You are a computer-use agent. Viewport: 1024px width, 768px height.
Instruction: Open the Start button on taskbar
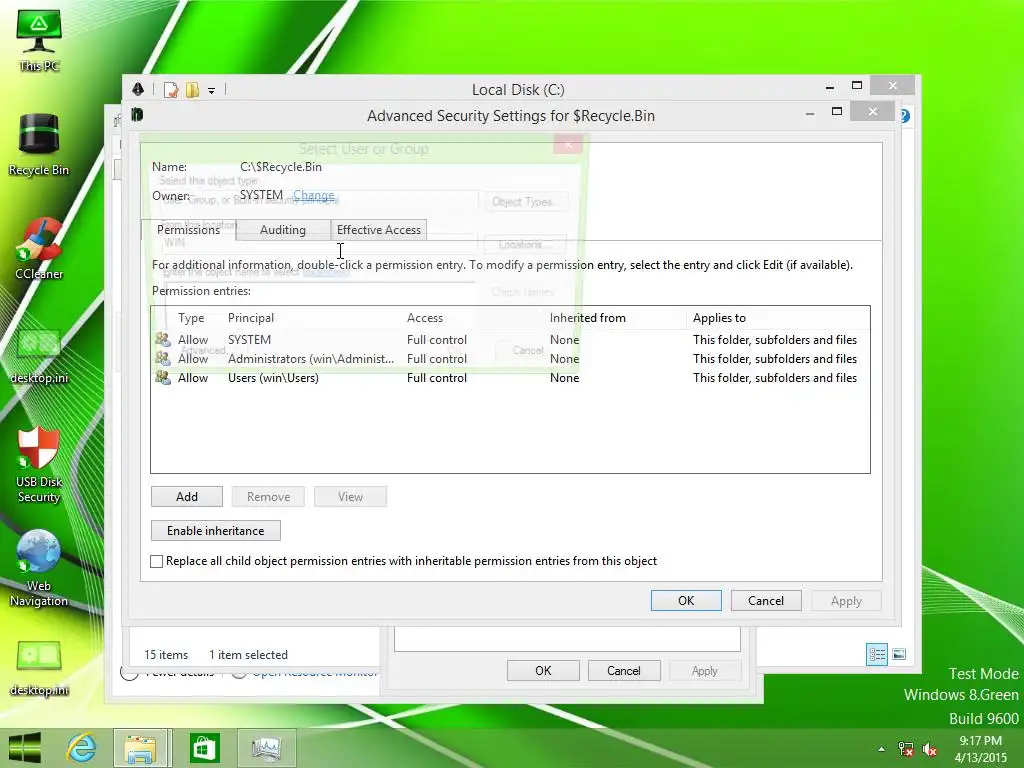(x=25, y=748)
